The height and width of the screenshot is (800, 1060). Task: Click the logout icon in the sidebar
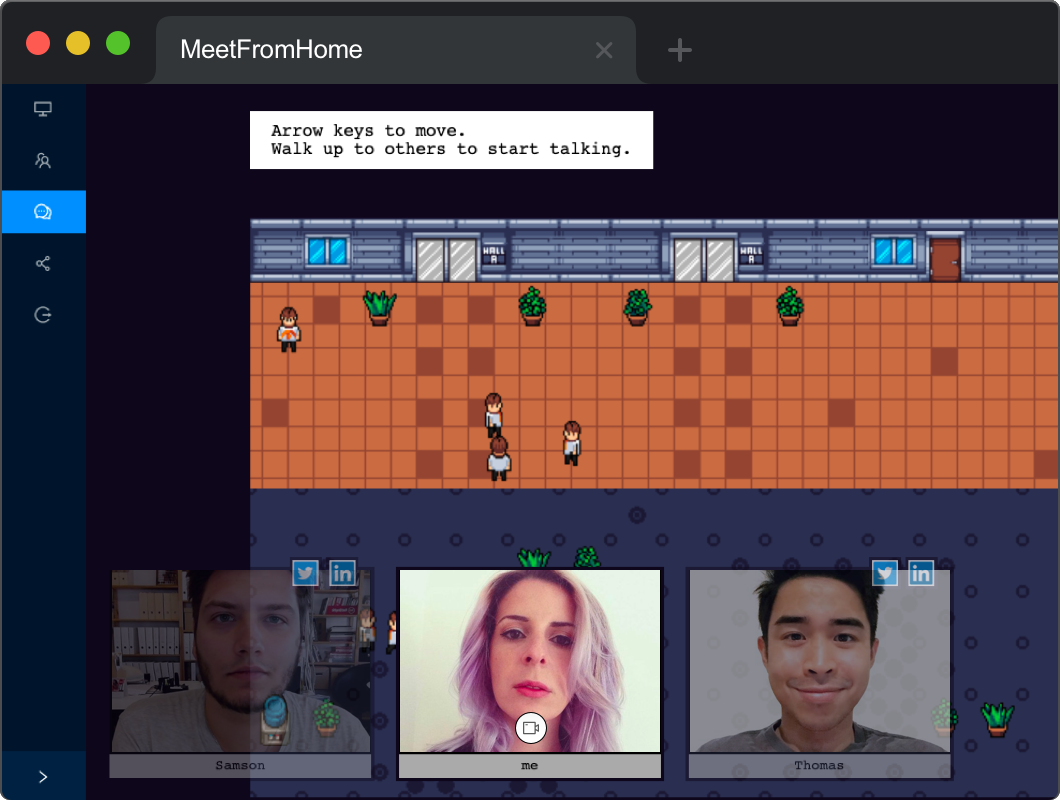(x=42, y=314)
